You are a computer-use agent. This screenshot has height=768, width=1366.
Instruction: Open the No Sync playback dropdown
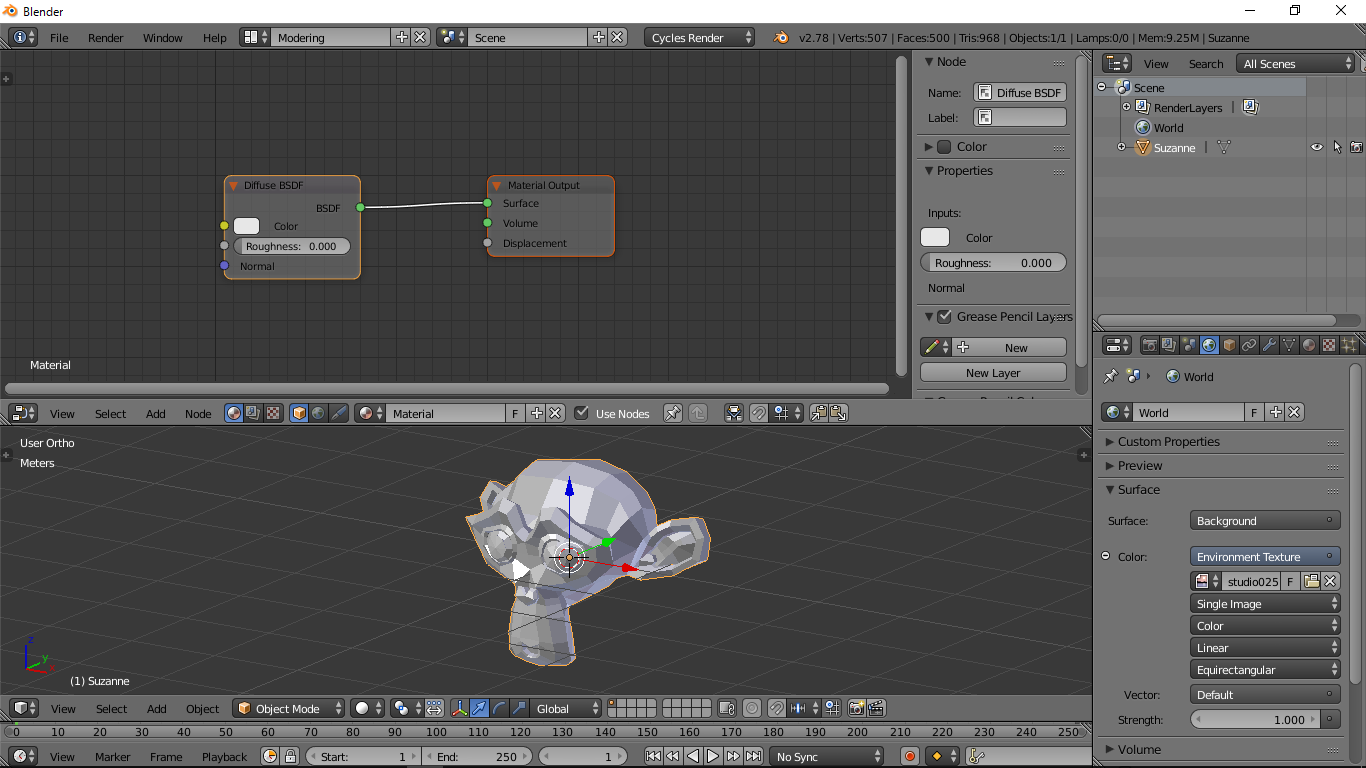[828, 757]
